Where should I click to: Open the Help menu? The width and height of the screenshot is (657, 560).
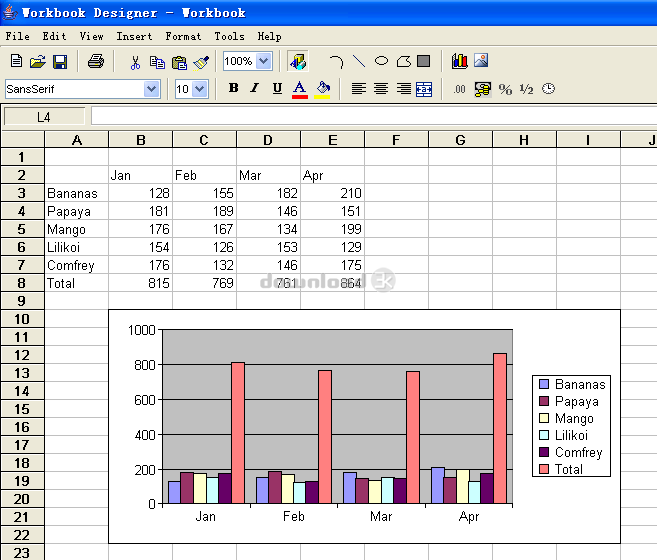pos(269,36)
